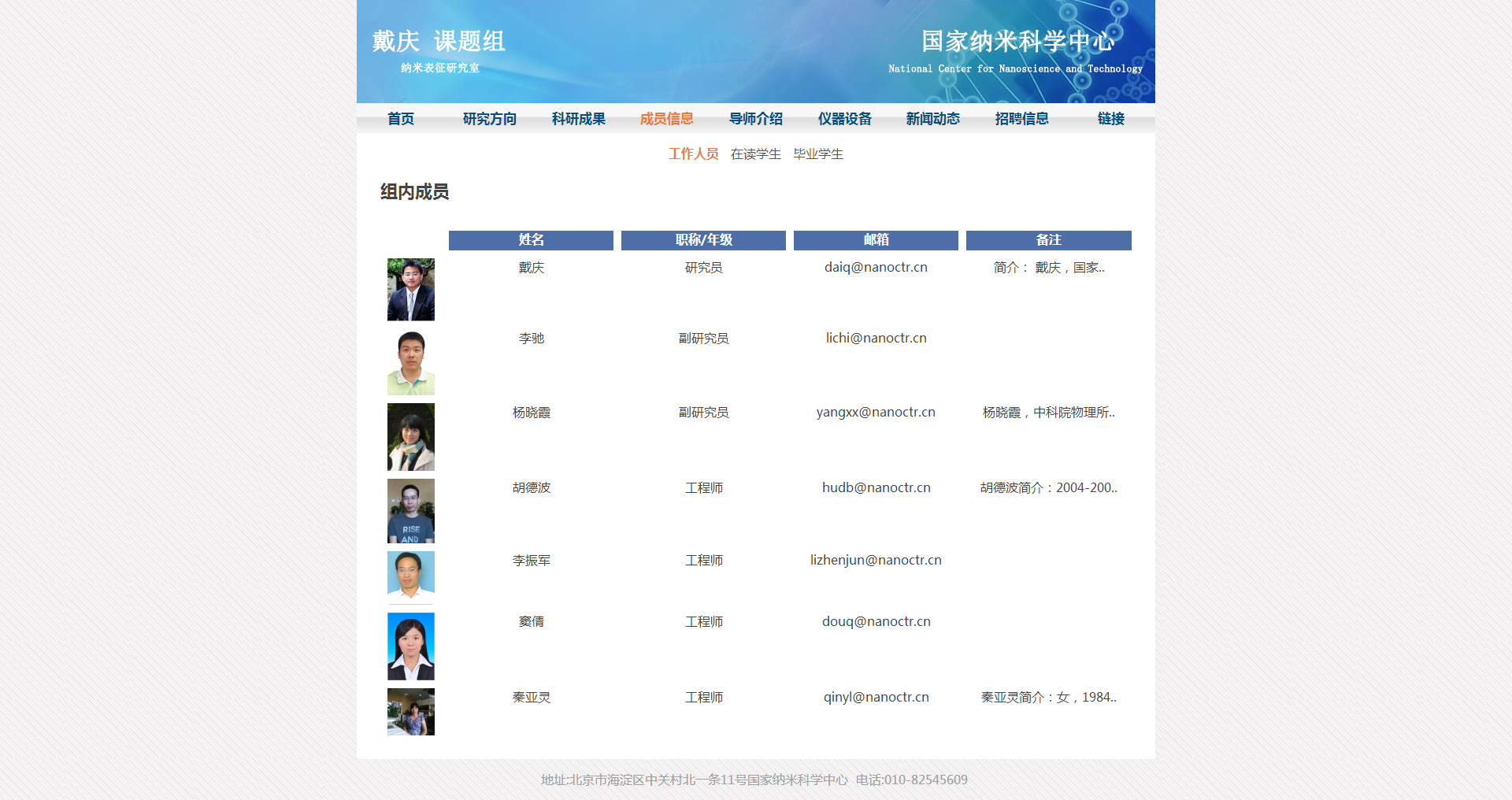
Task: Switch to 工作人员 sub-tab
Action: pyautogui.click(x=694, y=154)
